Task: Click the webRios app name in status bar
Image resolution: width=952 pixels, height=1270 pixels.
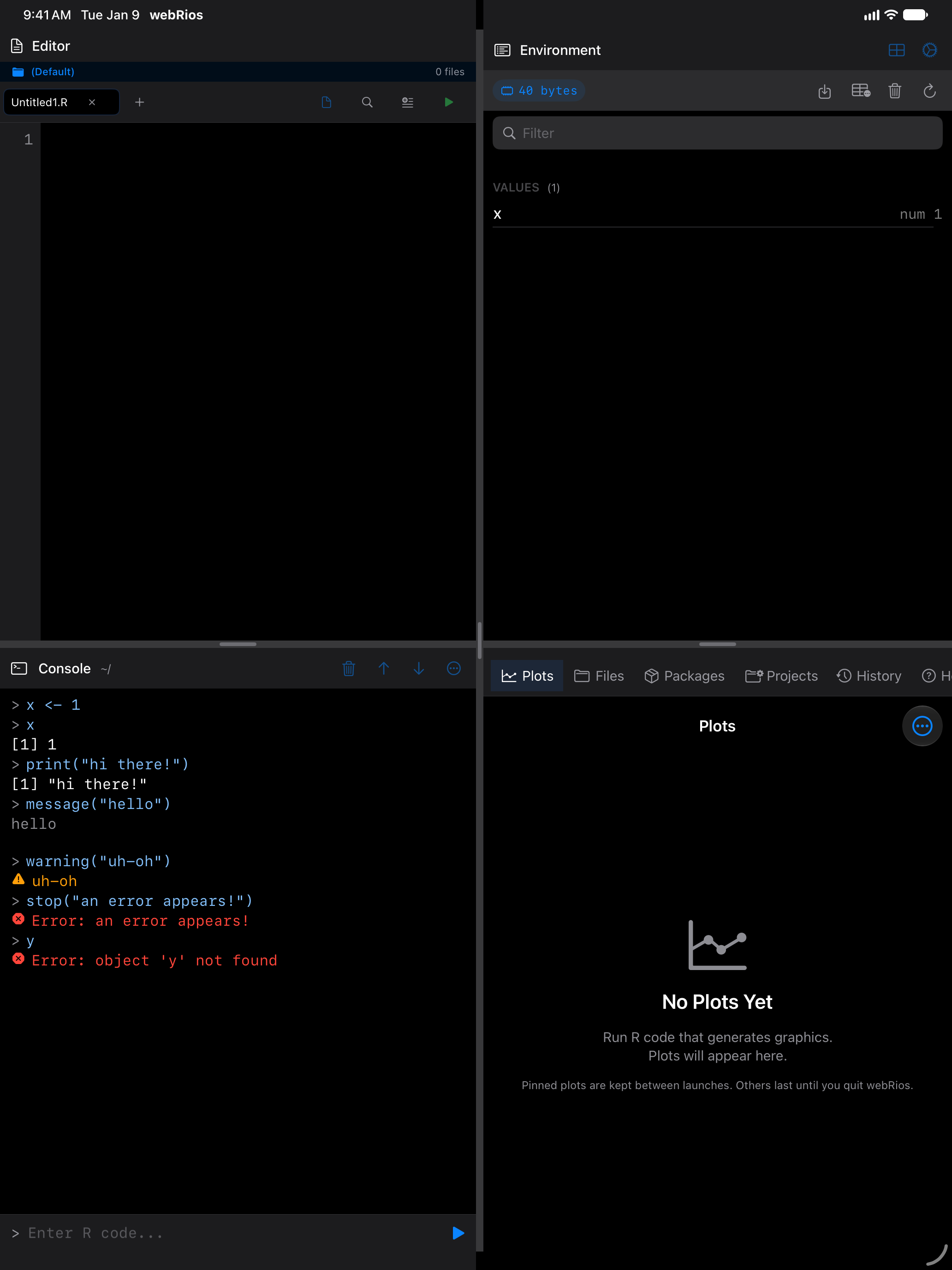Action: [176, 15]
